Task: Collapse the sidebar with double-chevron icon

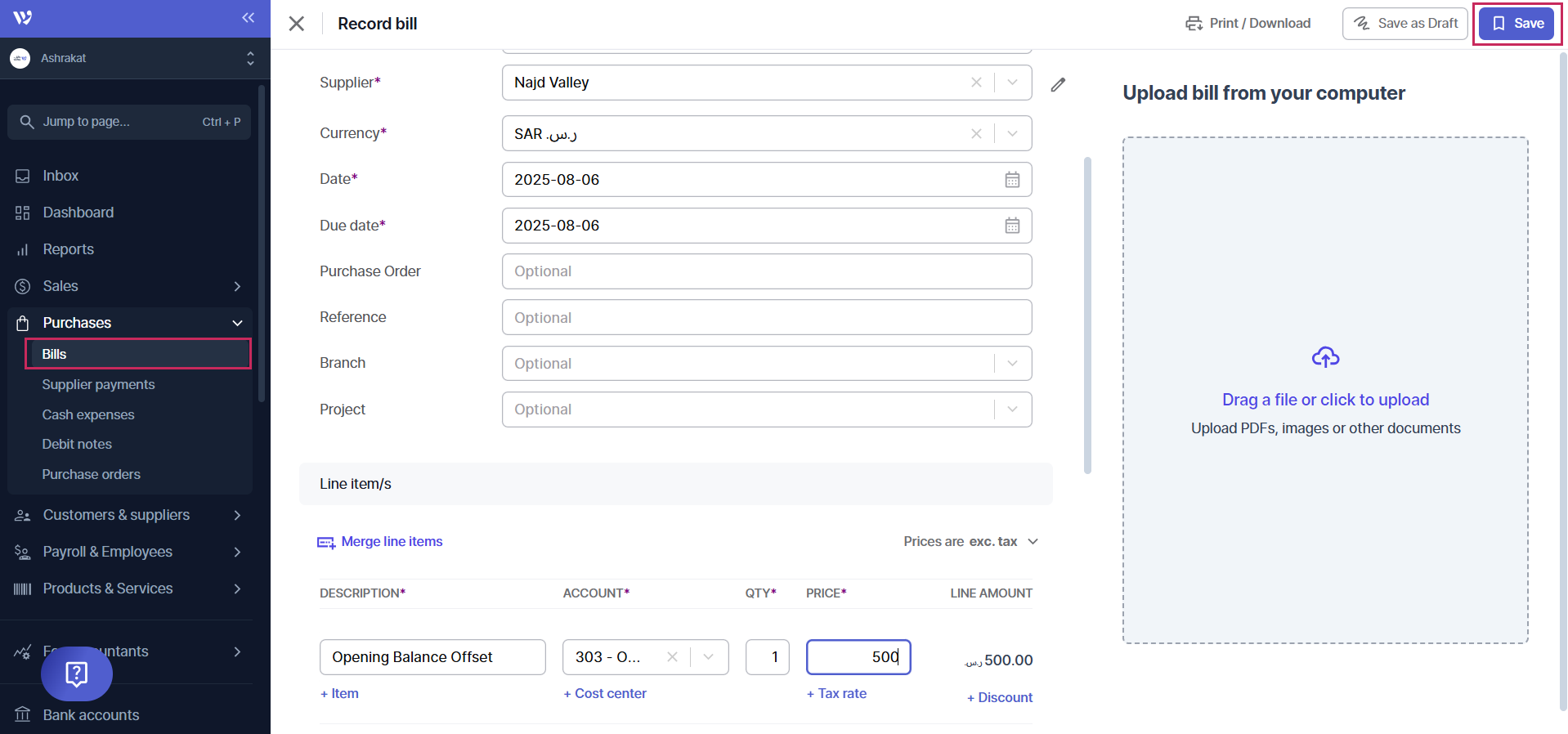Action: (x=248, y=18)
